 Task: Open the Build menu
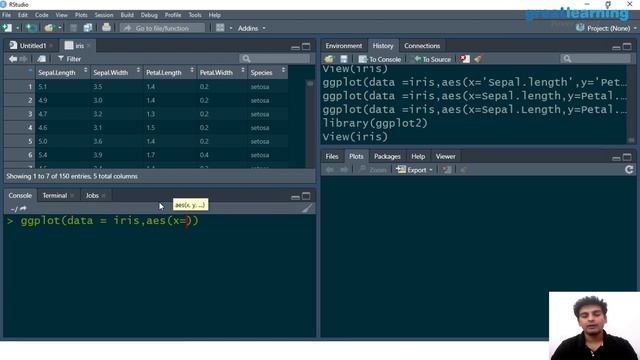127,15
